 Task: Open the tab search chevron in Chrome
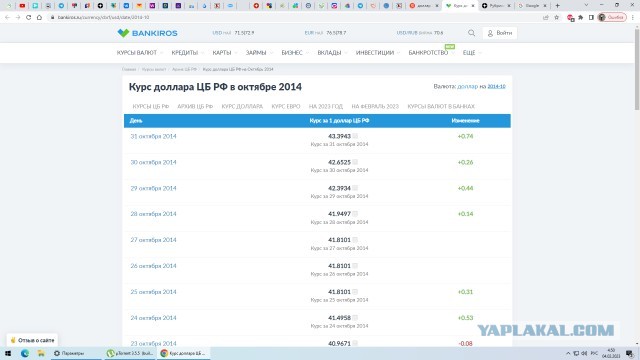coord(587,5)
